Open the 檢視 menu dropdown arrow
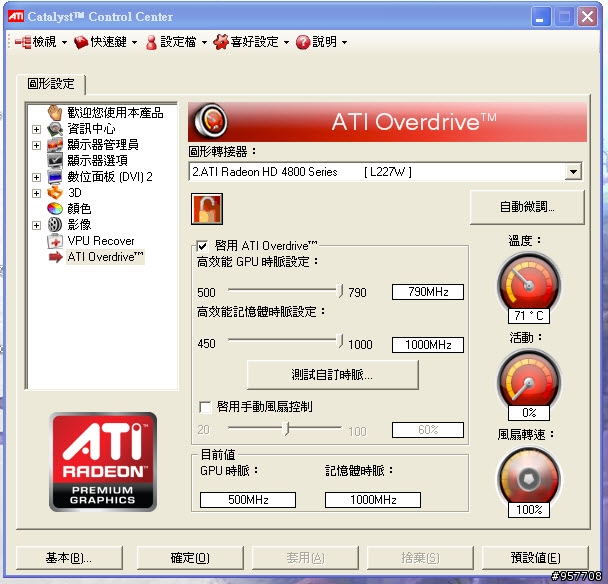Screen dimensions: 608x584 (64, 42)
